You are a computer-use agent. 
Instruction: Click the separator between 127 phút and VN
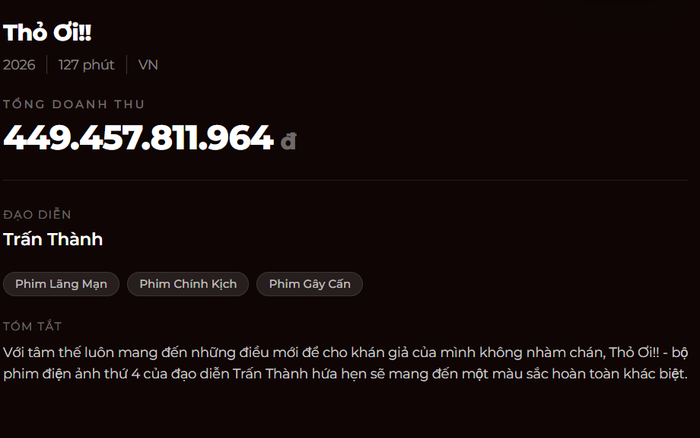point(127,65)
